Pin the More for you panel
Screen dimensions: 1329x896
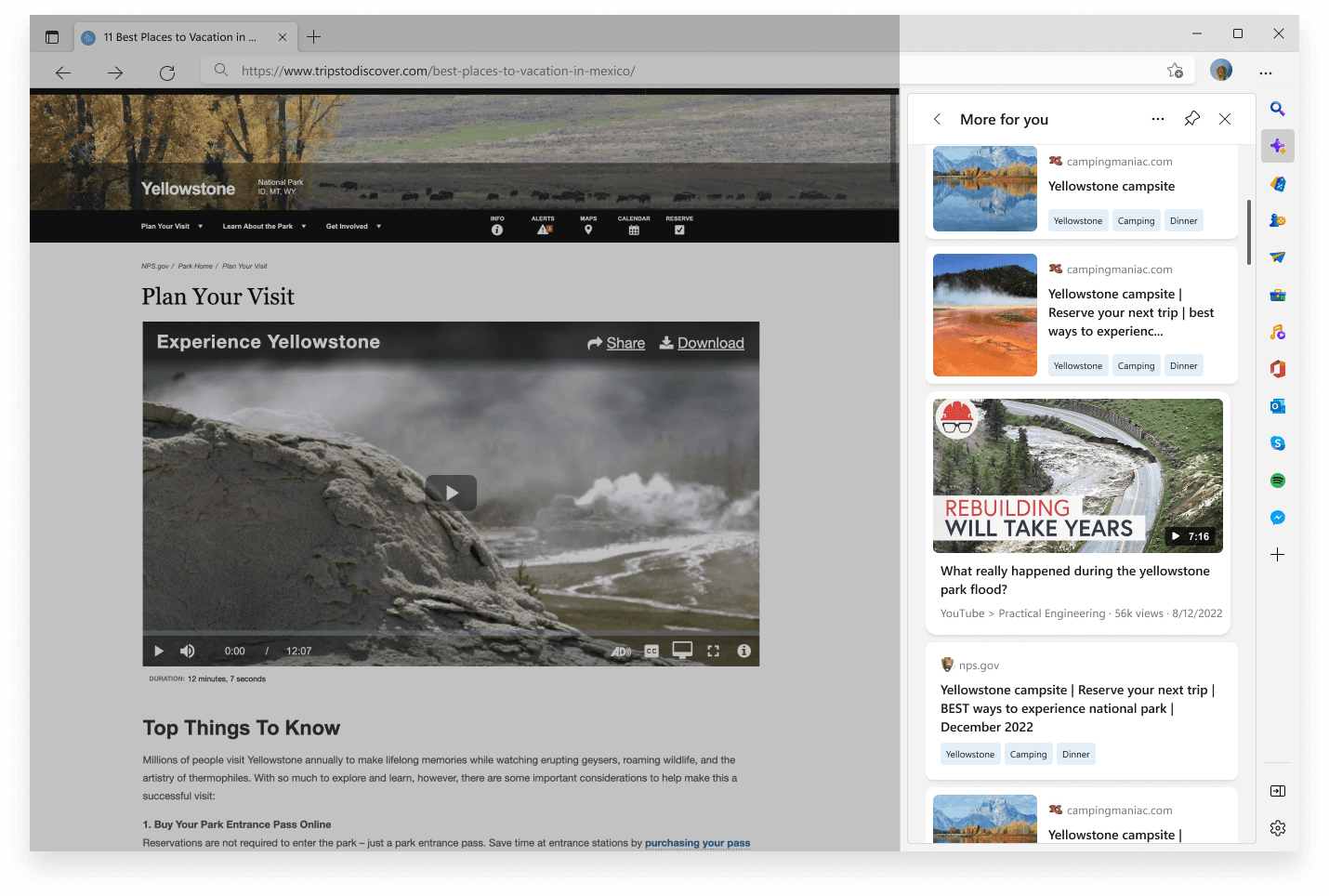click(1192, 119)
